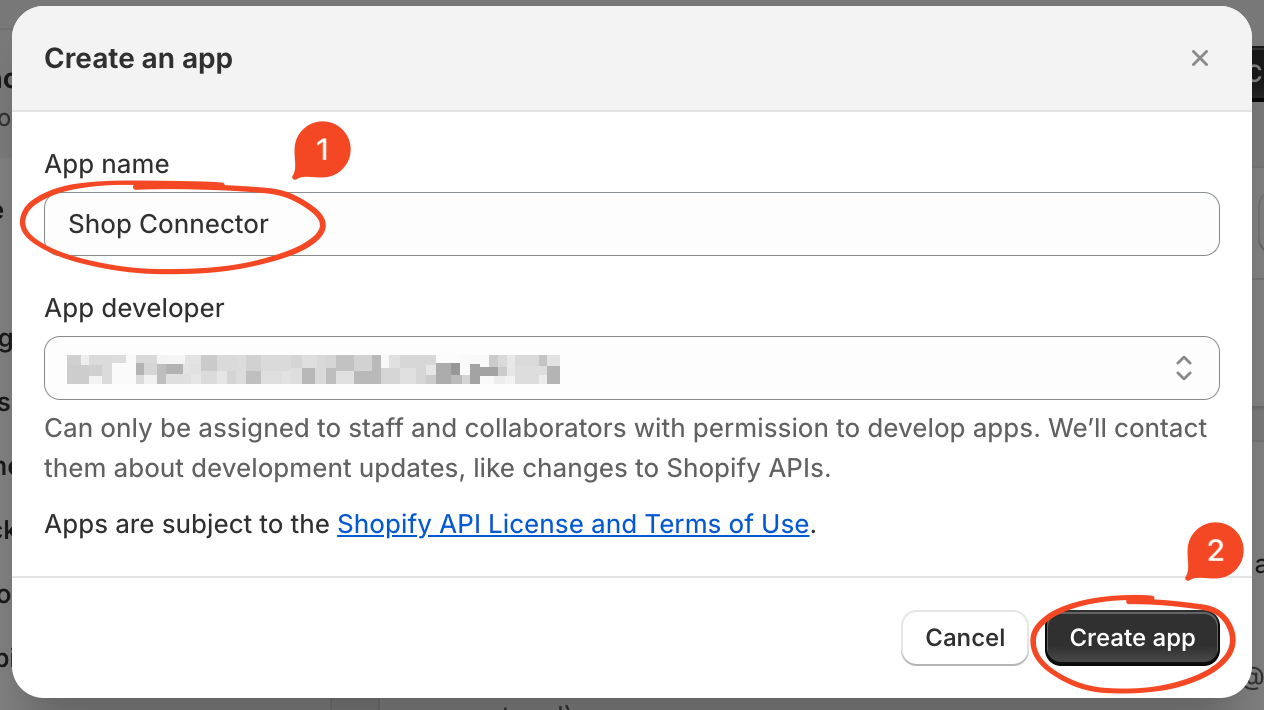Close the Create an app dialog
Viewport: 1264px width, 710px height.
(1200, 58)
